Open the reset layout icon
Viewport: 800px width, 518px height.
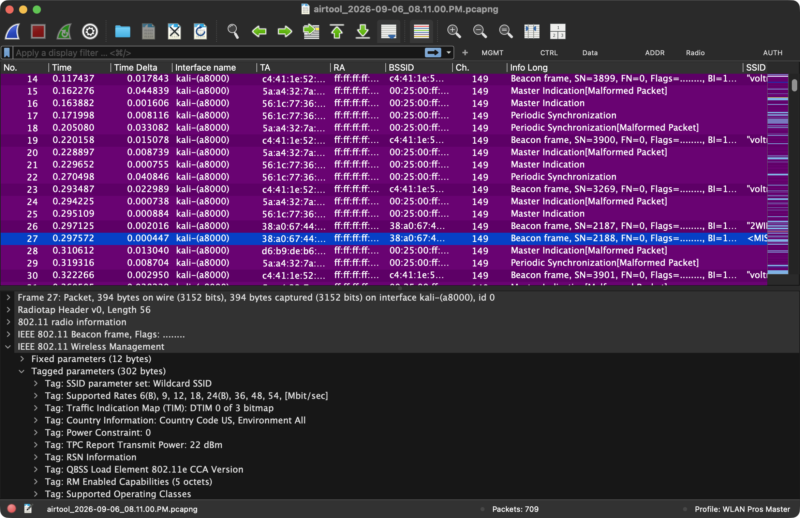coord(558,32)
